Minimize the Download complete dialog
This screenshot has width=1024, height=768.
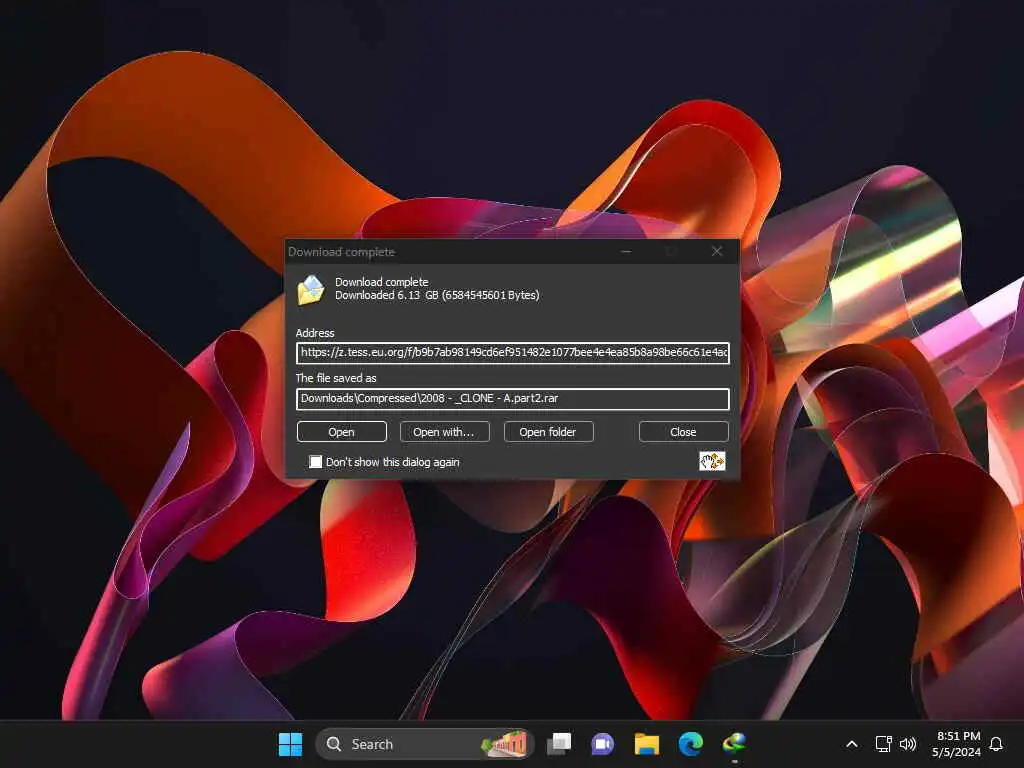click(x=626, y=251)
